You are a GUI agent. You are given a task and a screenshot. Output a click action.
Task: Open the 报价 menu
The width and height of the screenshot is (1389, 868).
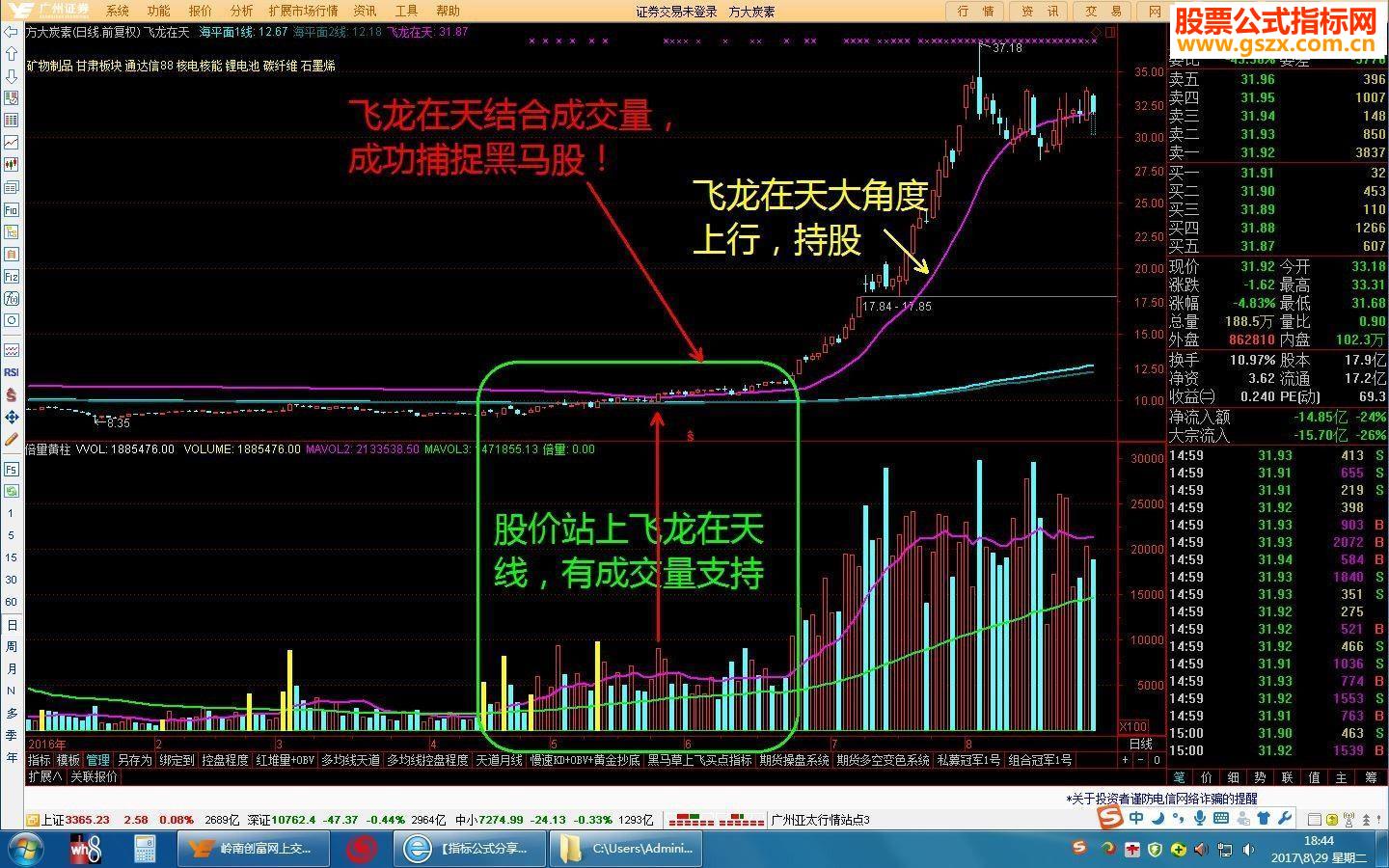coord(201,11)
